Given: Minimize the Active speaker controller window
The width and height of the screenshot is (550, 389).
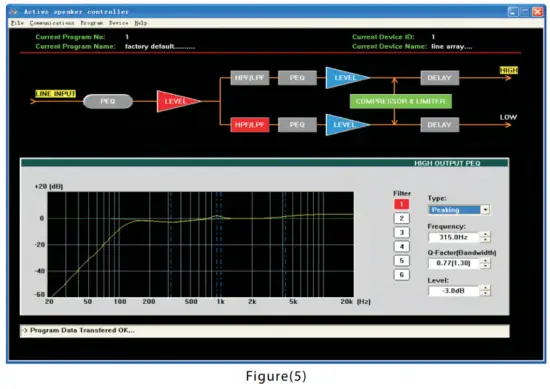Looking at the screenshot, I should point(513,12).
